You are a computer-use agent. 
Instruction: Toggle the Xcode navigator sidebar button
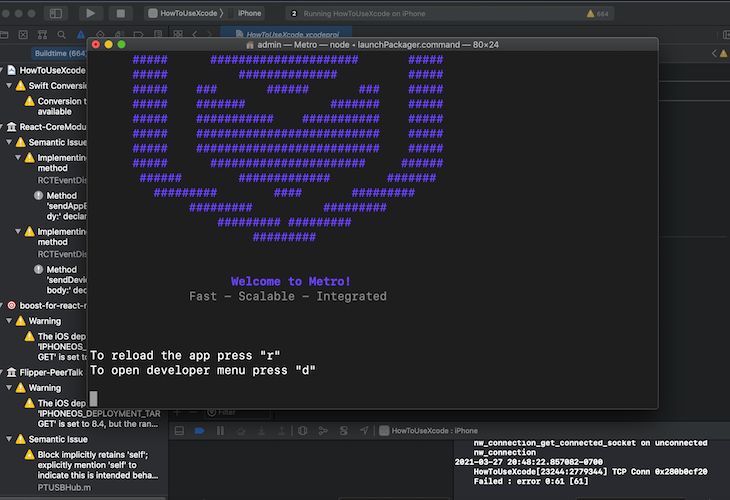[56, 13]
